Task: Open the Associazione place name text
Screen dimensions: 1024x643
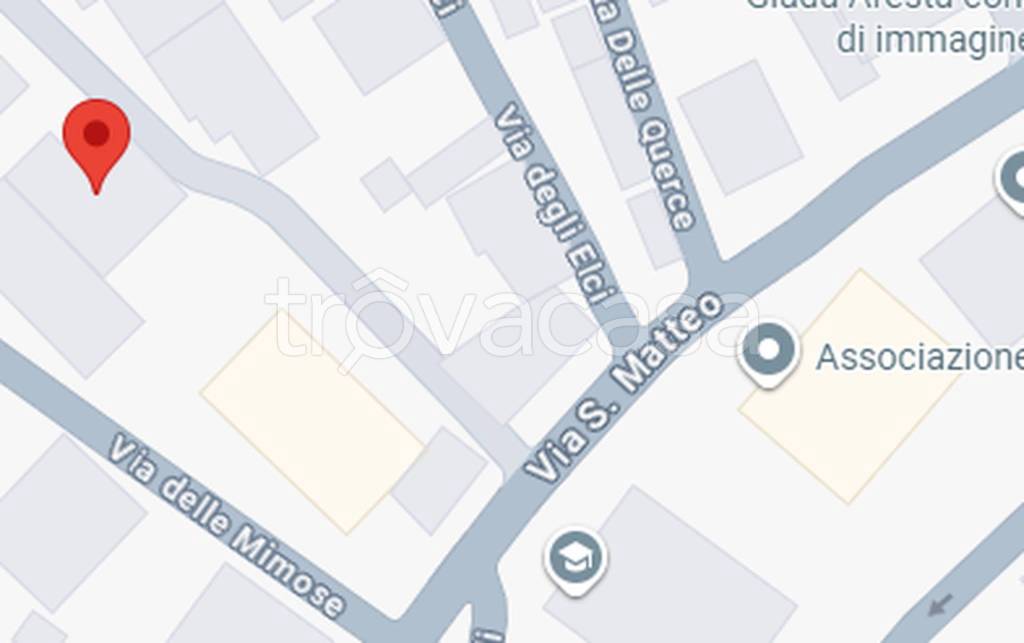Action: click(920, 356)
